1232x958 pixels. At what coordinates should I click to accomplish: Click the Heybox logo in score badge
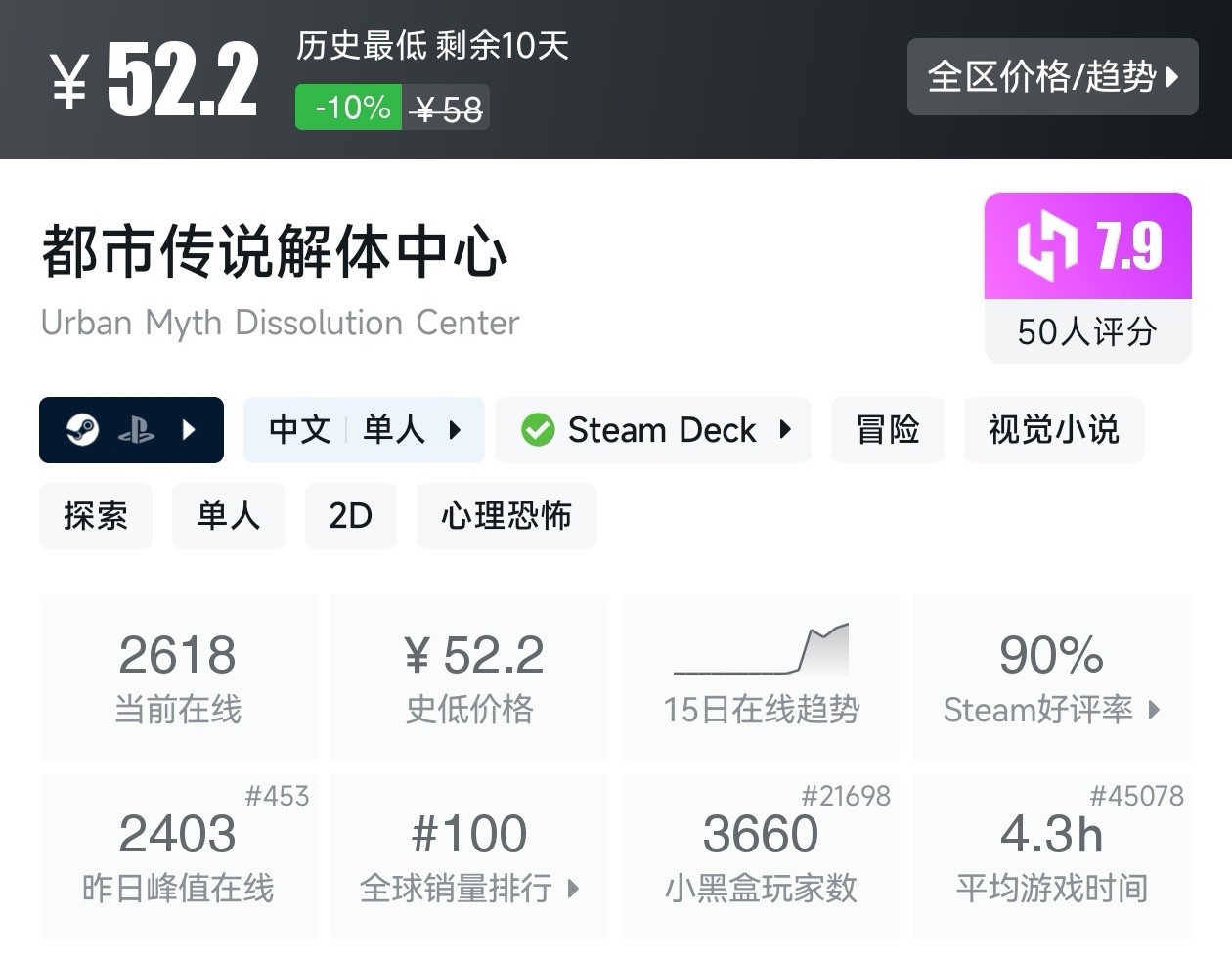click(1046, 245)
